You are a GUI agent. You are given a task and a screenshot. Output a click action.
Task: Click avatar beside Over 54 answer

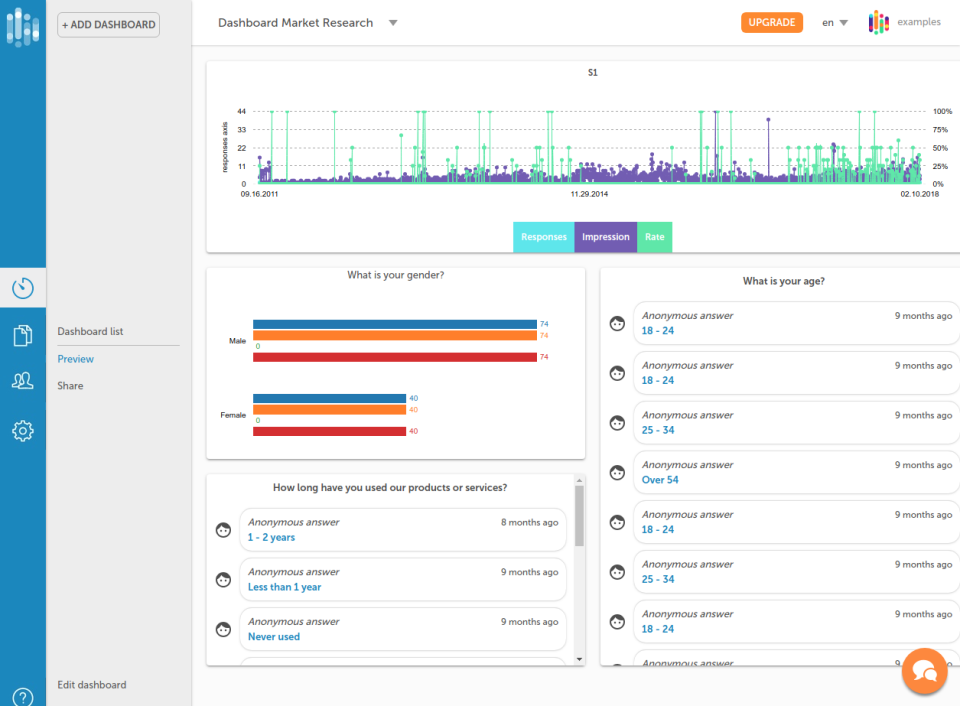point(617,472)
